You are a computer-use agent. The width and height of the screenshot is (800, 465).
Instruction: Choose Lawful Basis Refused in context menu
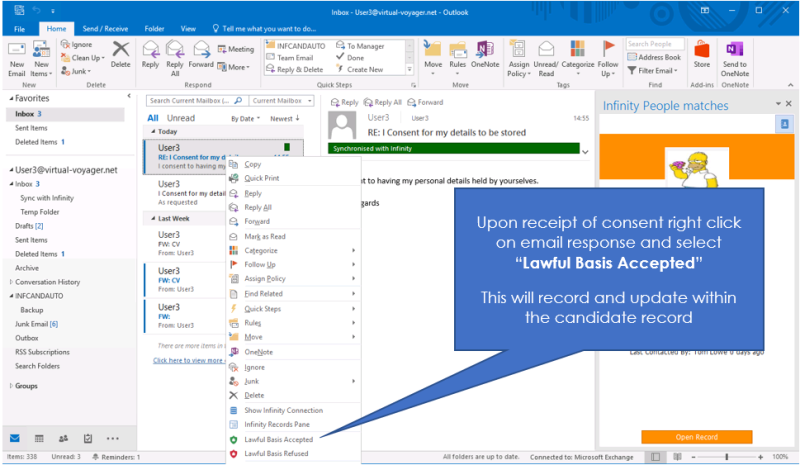276,453
